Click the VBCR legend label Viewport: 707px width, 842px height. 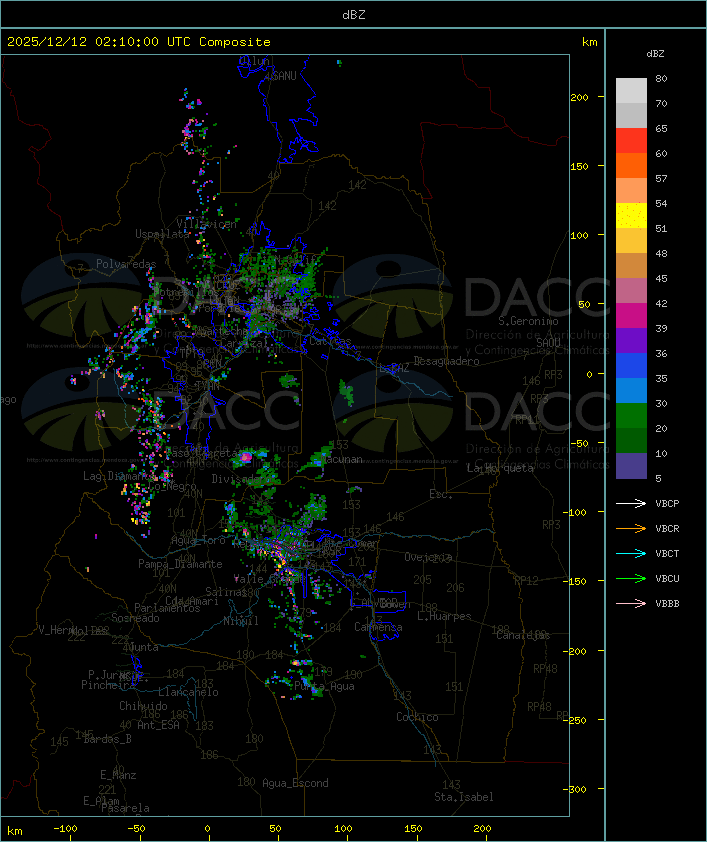[x=667, y=528]
